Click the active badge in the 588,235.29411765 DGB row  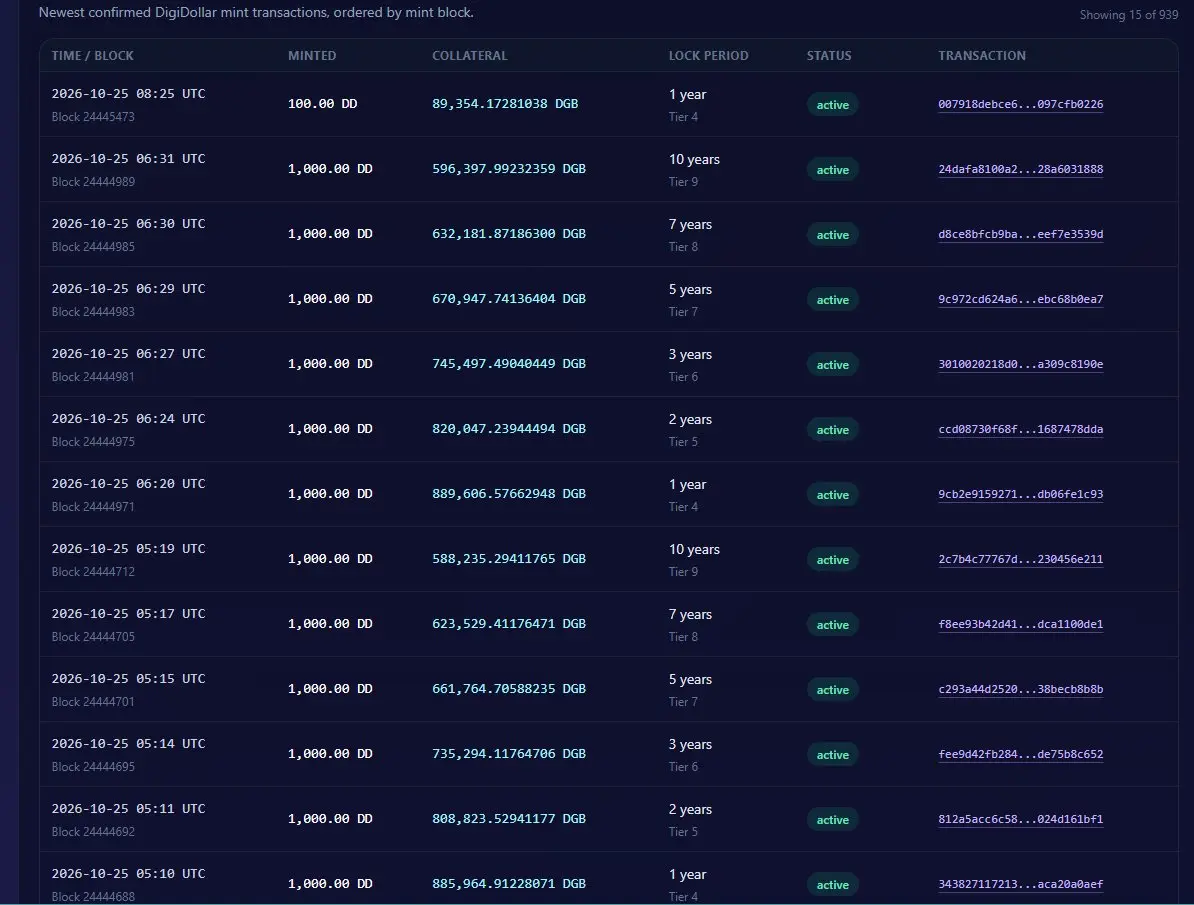coord(832,560)
